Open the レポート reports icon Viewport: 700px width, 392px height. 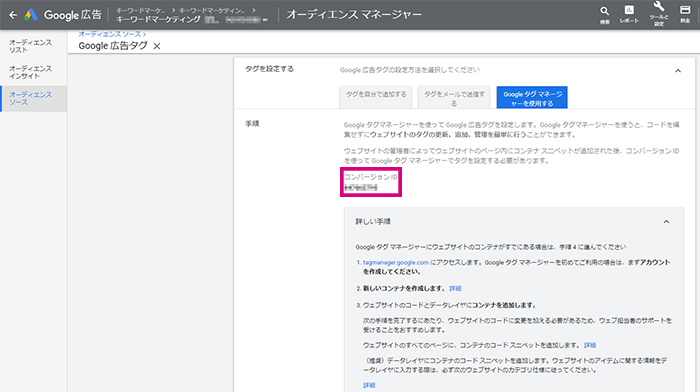(629, 14)
